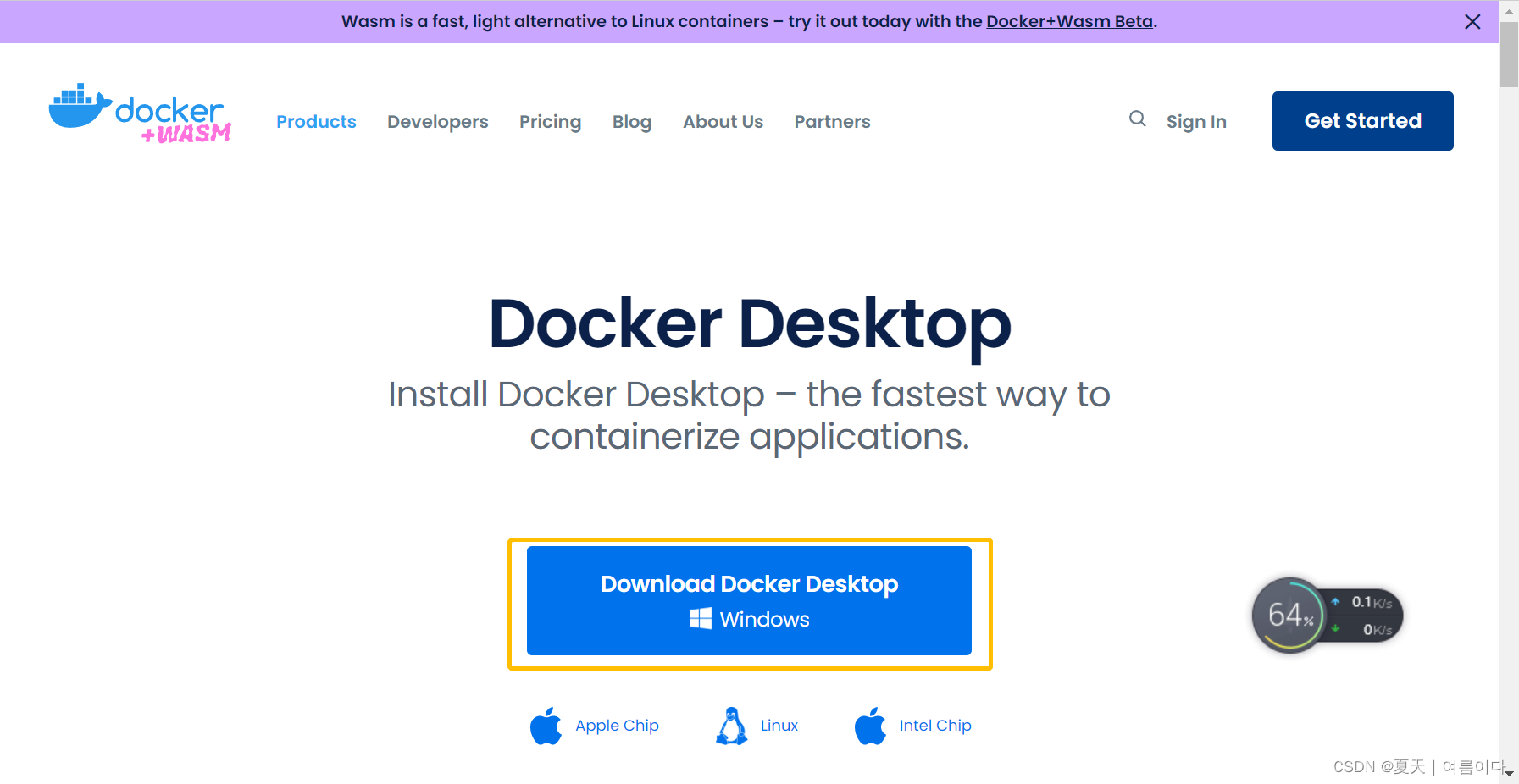Follow the Docker+Wasm Beta link

tap(1069, 21)
